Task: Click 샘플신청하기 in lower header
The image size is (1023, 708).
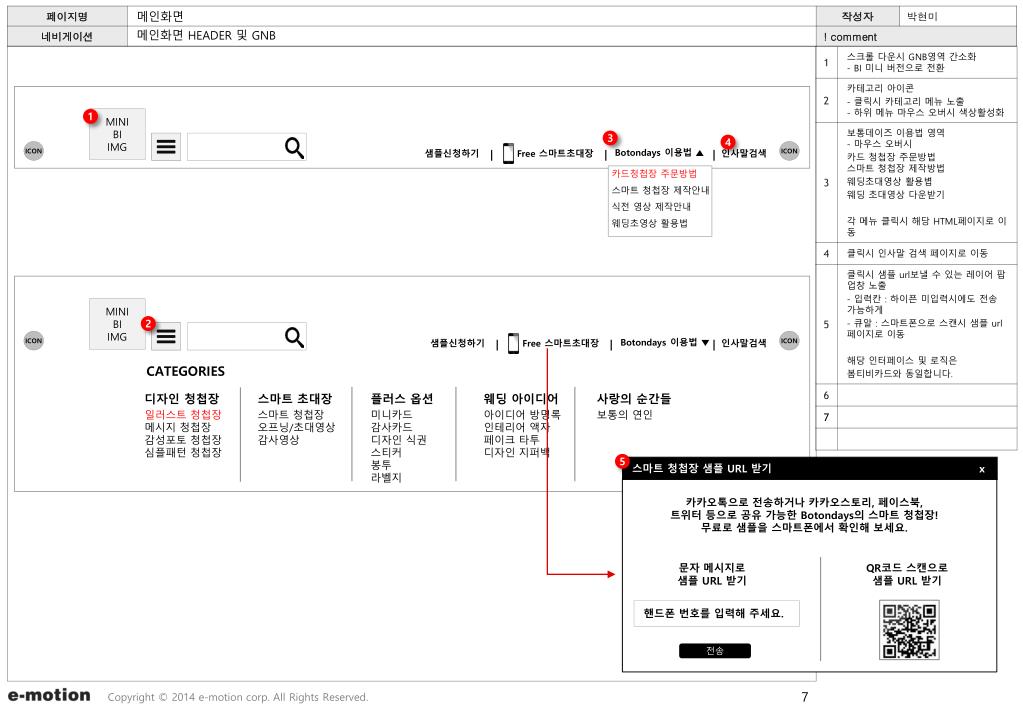Action: coord(457,343)
